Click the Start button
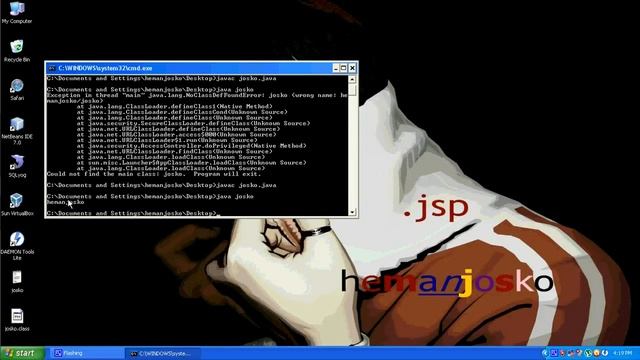Image resolution: width=640 pixels, height=360 pixels. pos(22,353)
